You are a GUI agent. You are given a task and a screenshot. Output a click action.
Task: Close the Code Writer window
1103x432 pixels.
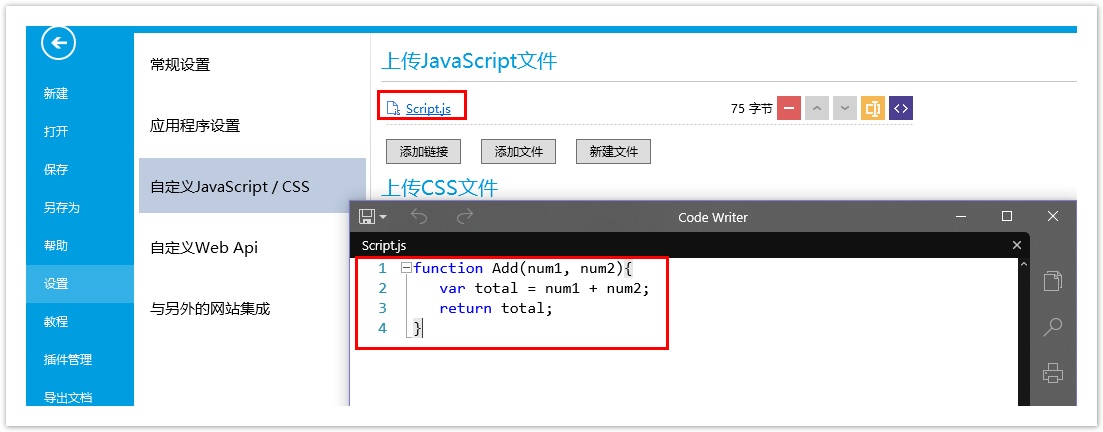coord(1052,216)
